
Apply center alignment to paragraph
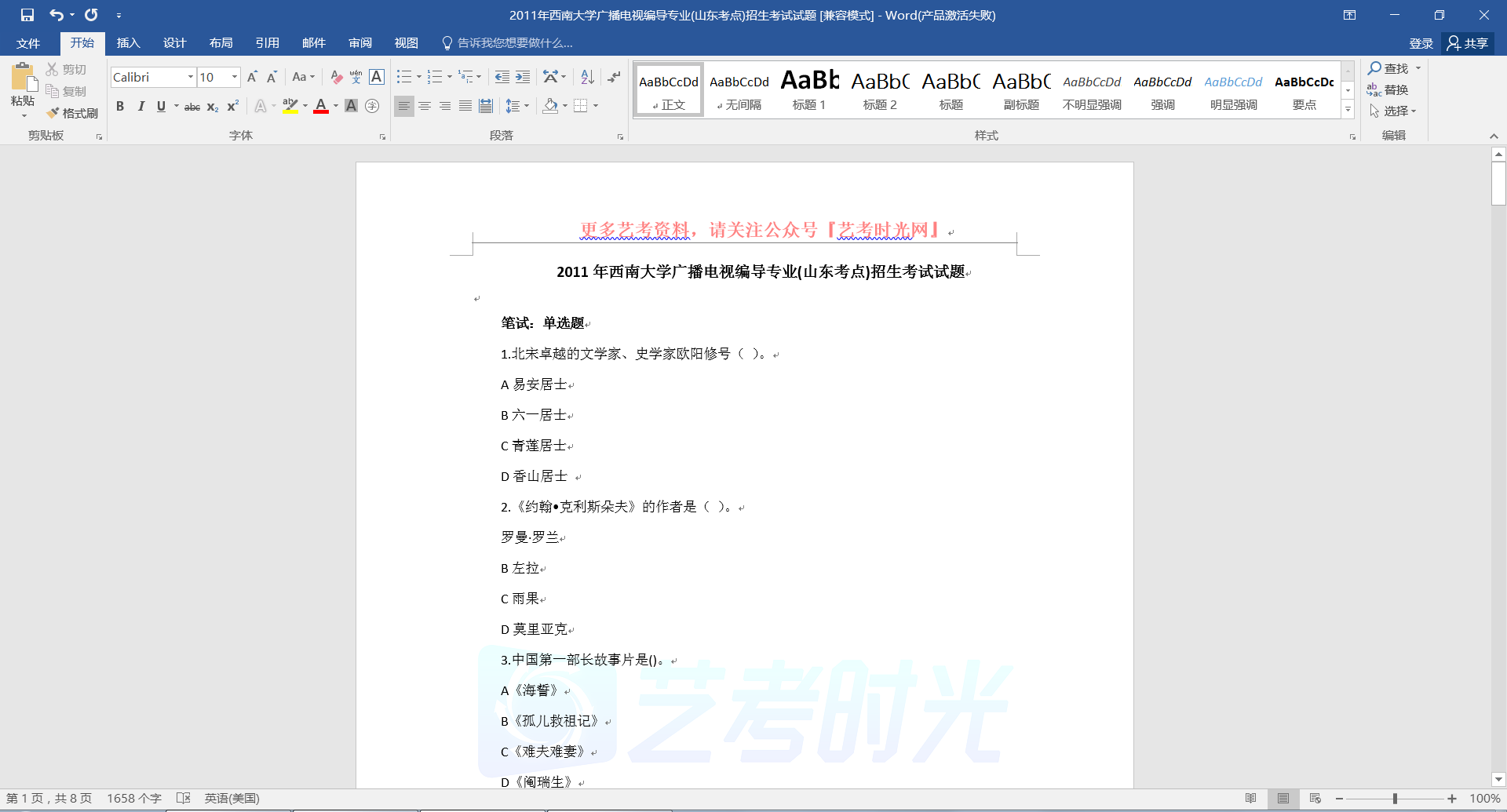pos(425,106)
